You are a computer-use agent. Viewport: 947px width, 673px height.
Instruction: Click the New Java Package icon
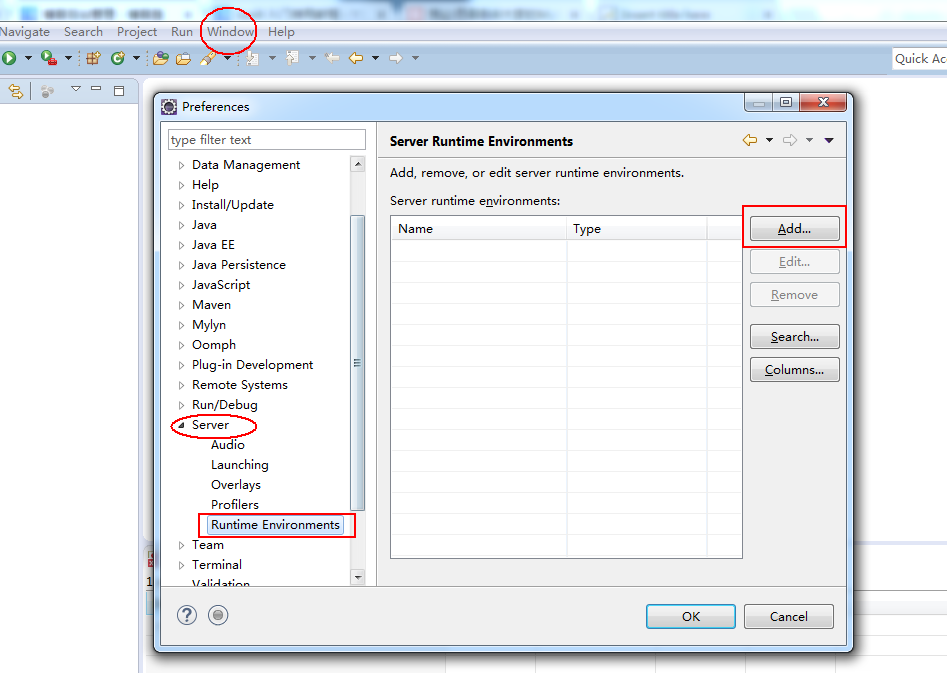pos(93,58)
